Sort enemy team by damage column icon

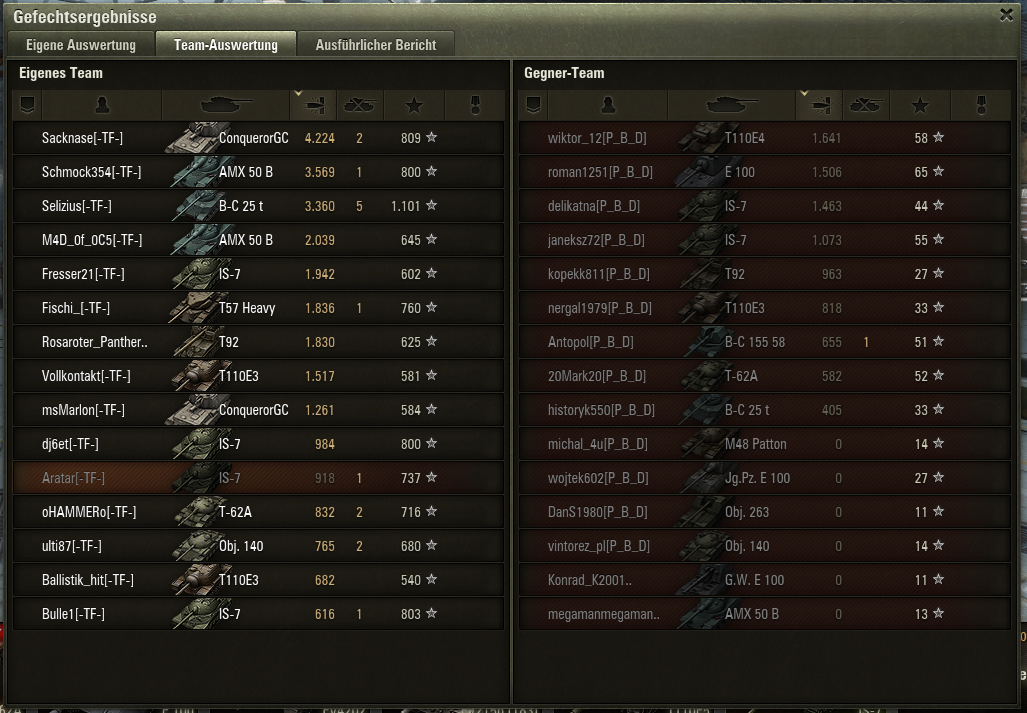click(x=819, y=105)
